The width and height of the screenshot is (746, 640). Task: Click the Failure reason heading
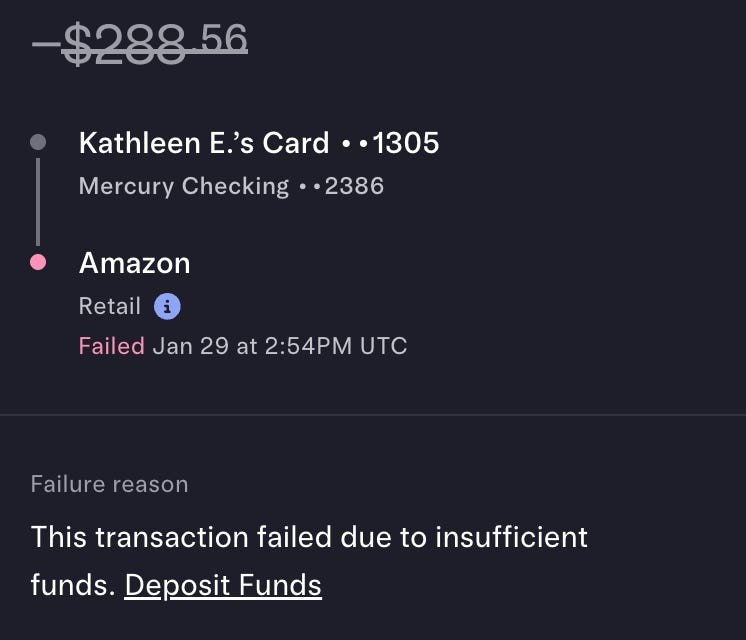coord(109,484)
